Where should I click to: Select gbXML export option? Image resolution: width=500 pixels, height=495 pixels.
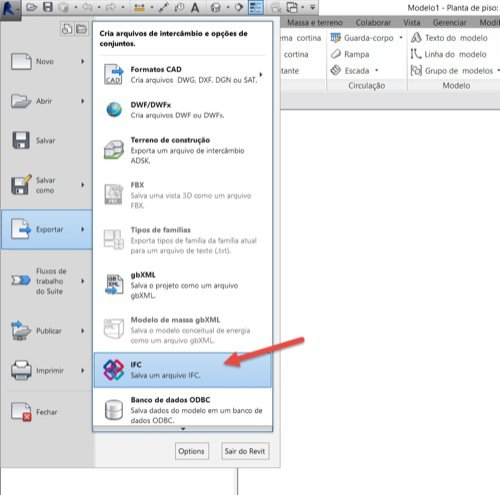(183, 285)
